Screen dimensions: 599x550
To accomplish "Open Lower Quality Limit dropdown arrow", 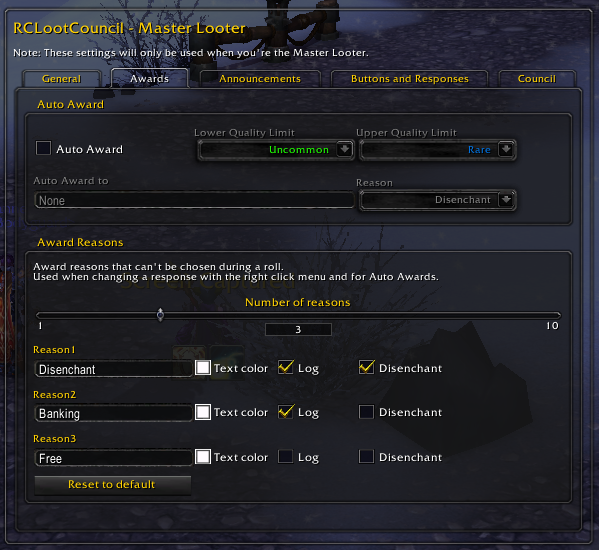I will click(344, 149).
